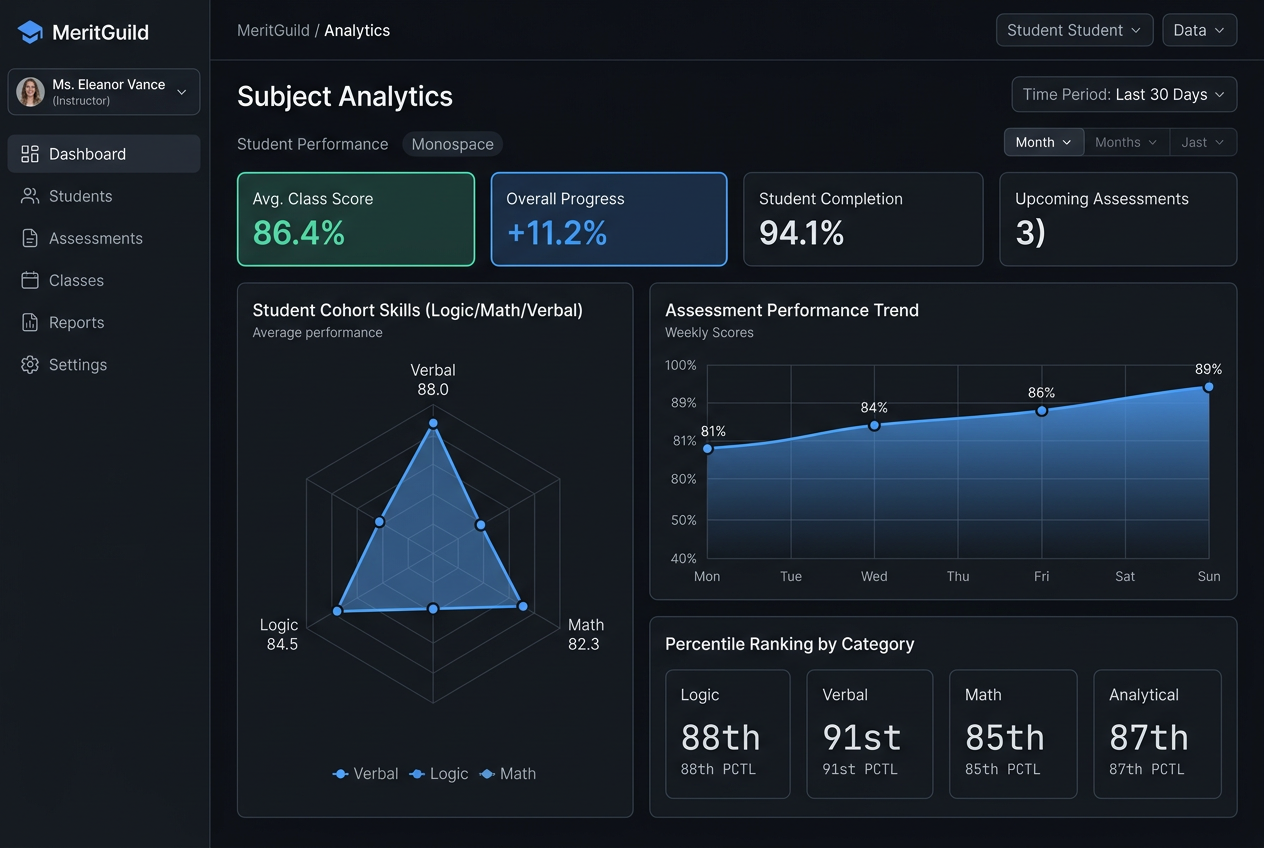Click the Sunday 89% trend data point

1209,386
